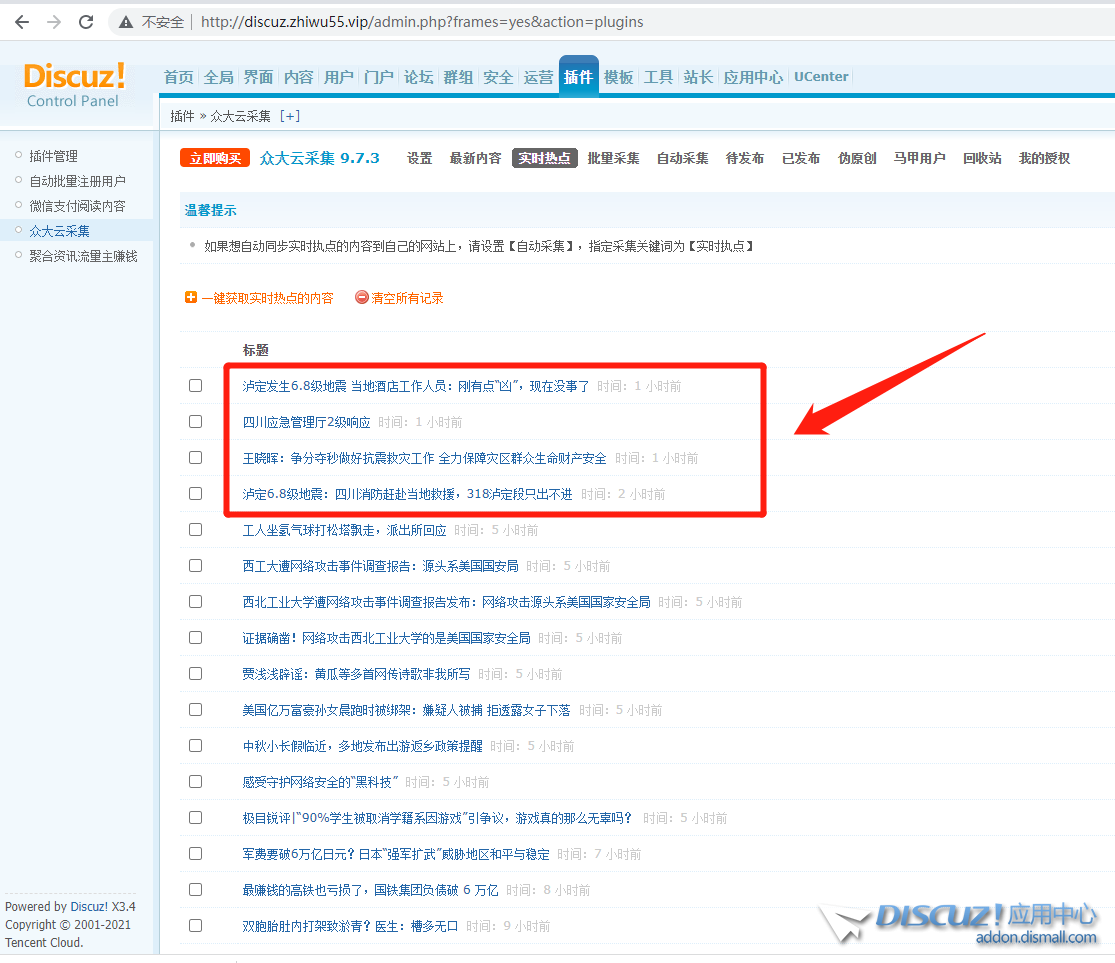Switch to the 批量采集 tab
The height and width of the screenshot is (963, 1115).
point(613,158)
